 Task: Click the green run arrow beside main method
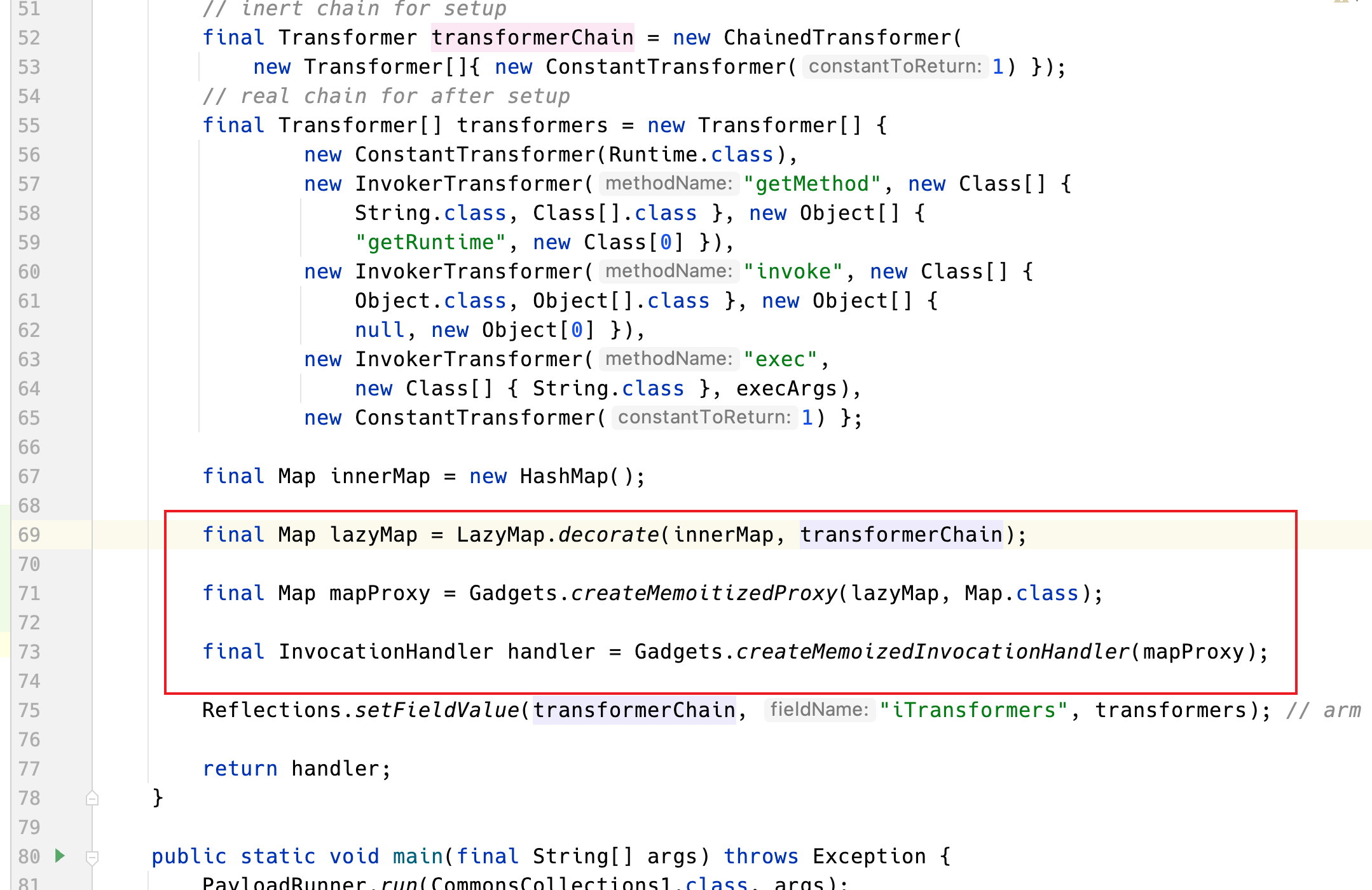60,855
